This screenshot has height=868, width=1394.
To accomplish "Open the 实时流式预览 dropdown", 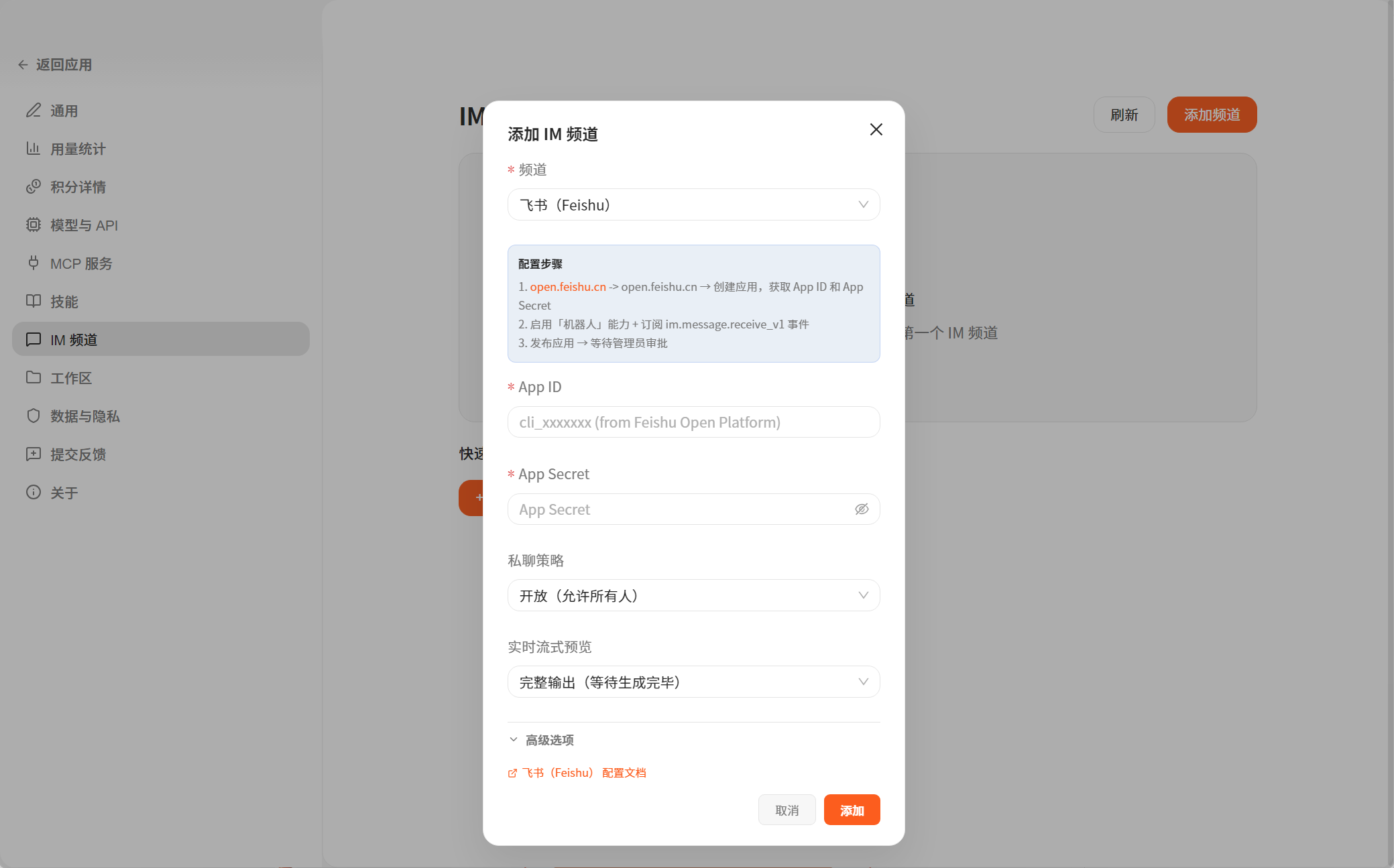I will pyautogui.click(x=693, y=682).
